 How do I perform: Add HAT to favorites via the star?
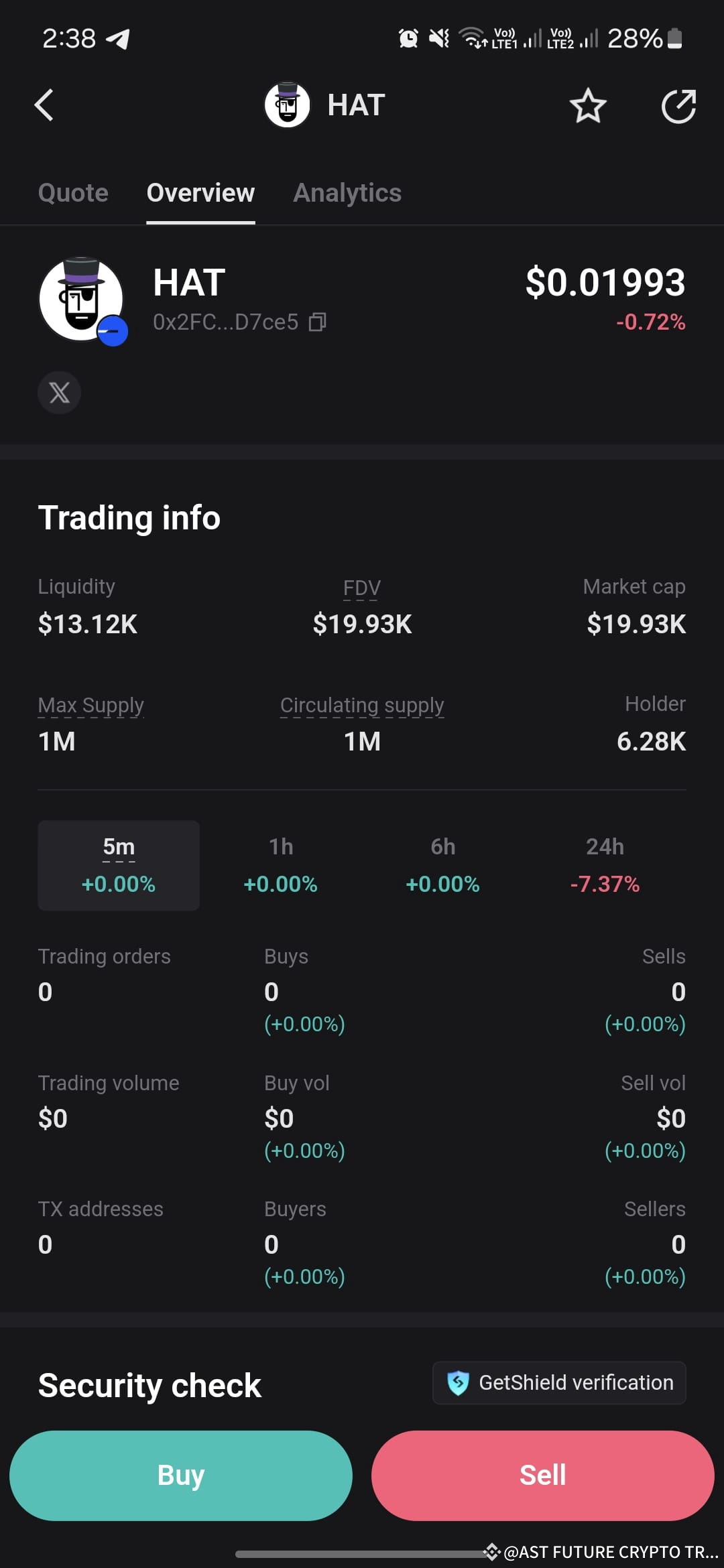click(x=588, y=105)
